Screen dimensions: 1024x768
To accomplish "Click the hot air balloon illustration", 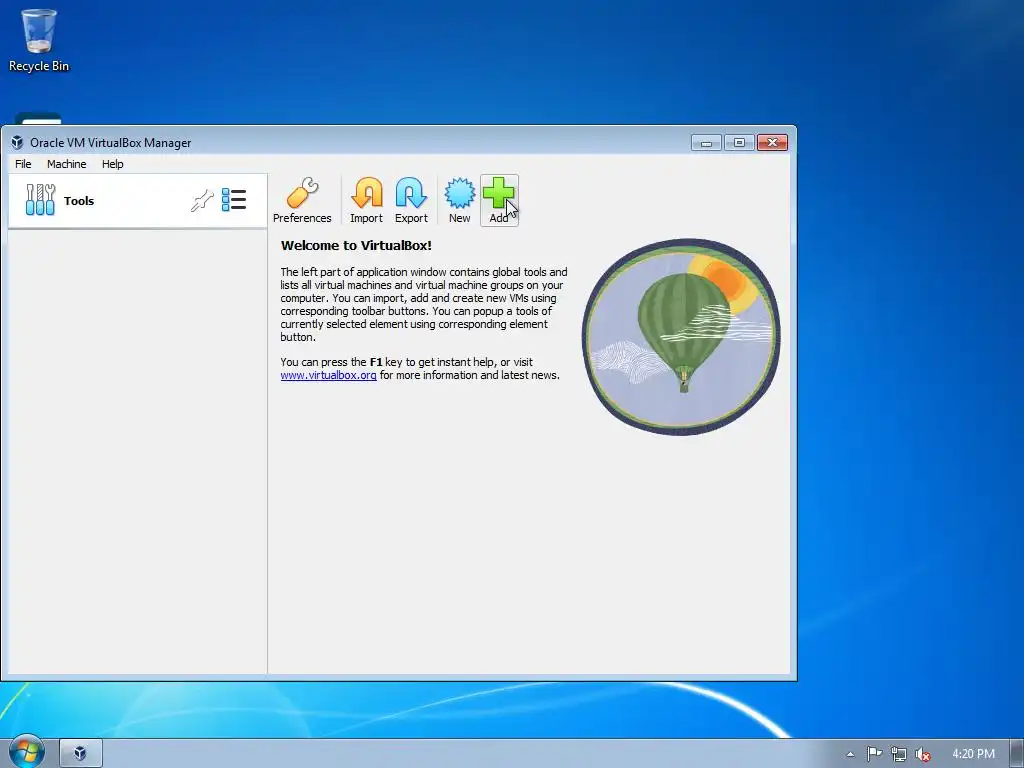I will tap(680, 336).
